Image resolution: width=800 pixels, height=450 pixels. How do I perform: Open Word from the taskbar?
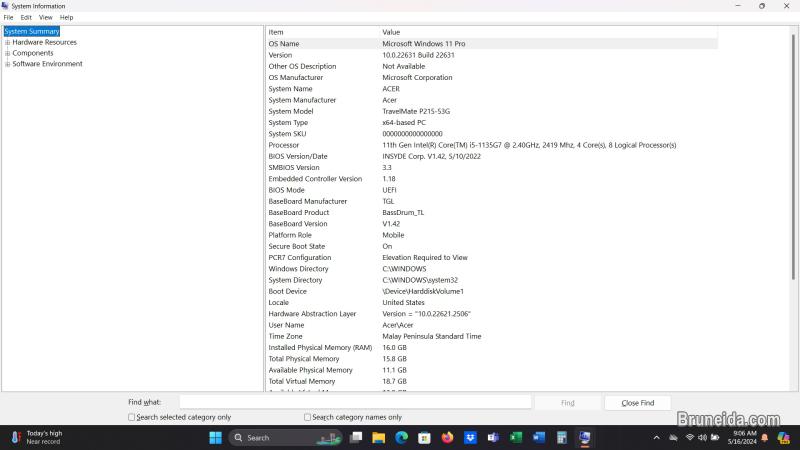(x=539, y=437)
